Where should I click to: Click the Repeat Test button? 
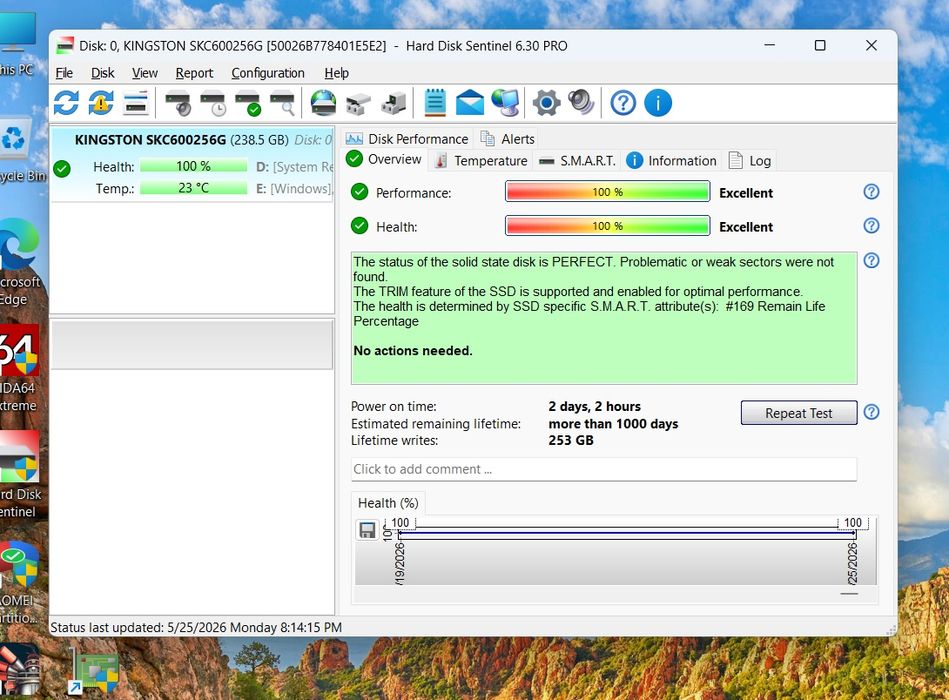[798, 413]
